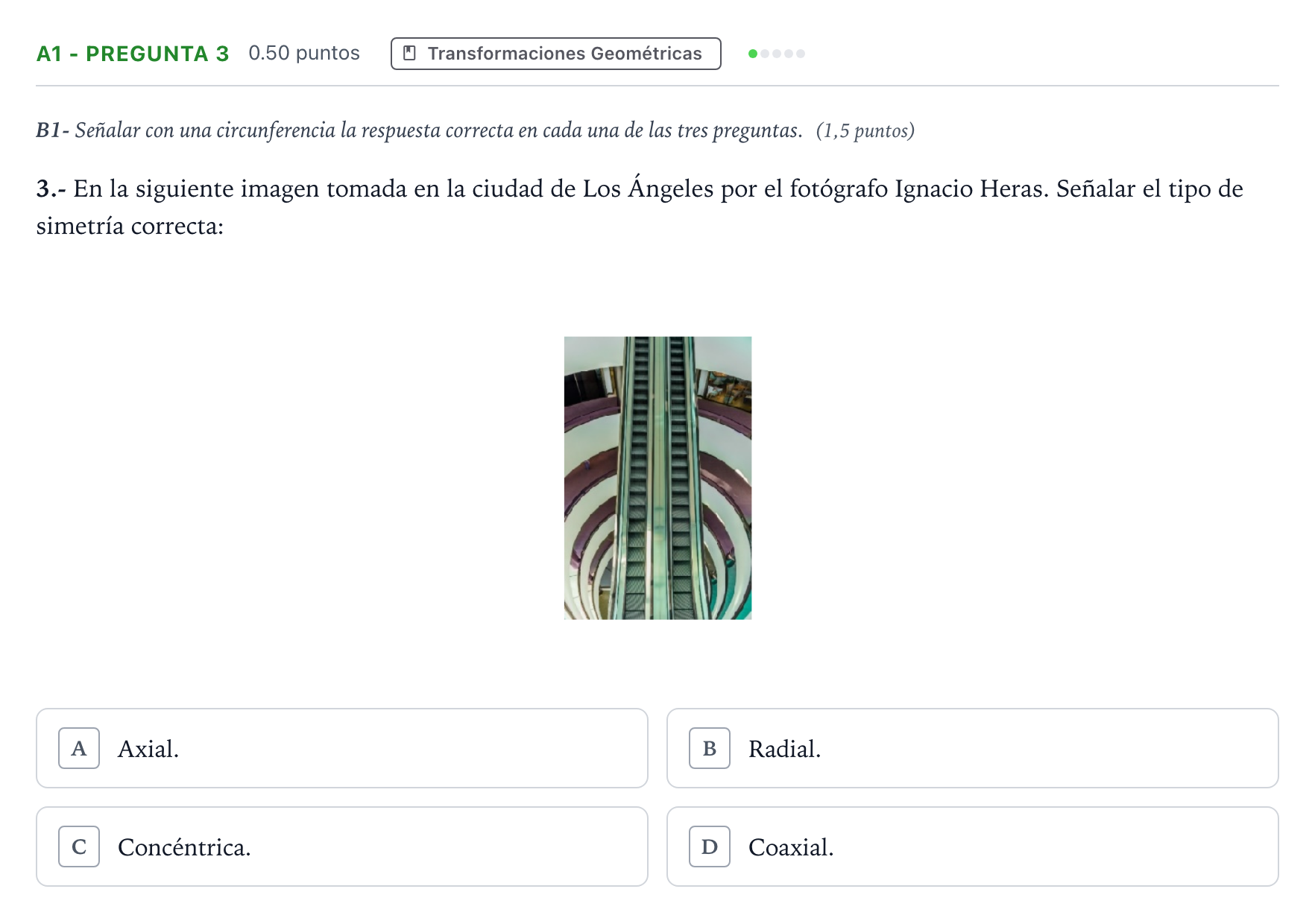This screenshot has width=1315, height=924.
Task: Click the (1,5 puntos) text
Action: click(x=865, y=131)
